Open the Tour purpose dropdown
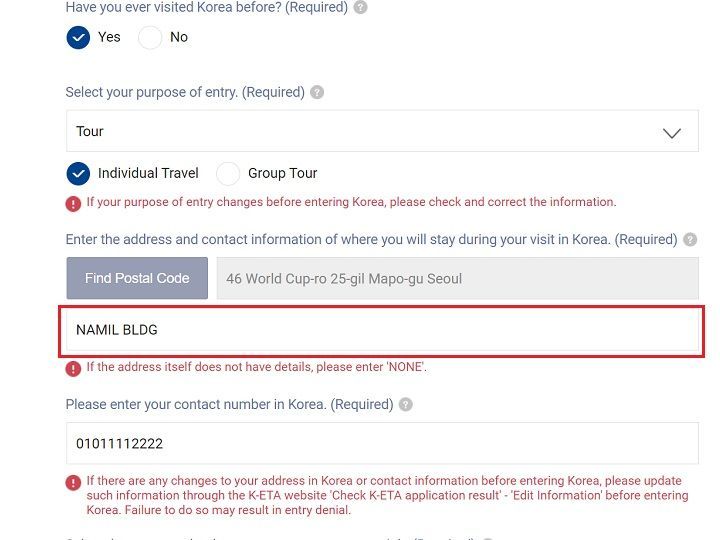 pyautogui.click(x=381, y=131)
